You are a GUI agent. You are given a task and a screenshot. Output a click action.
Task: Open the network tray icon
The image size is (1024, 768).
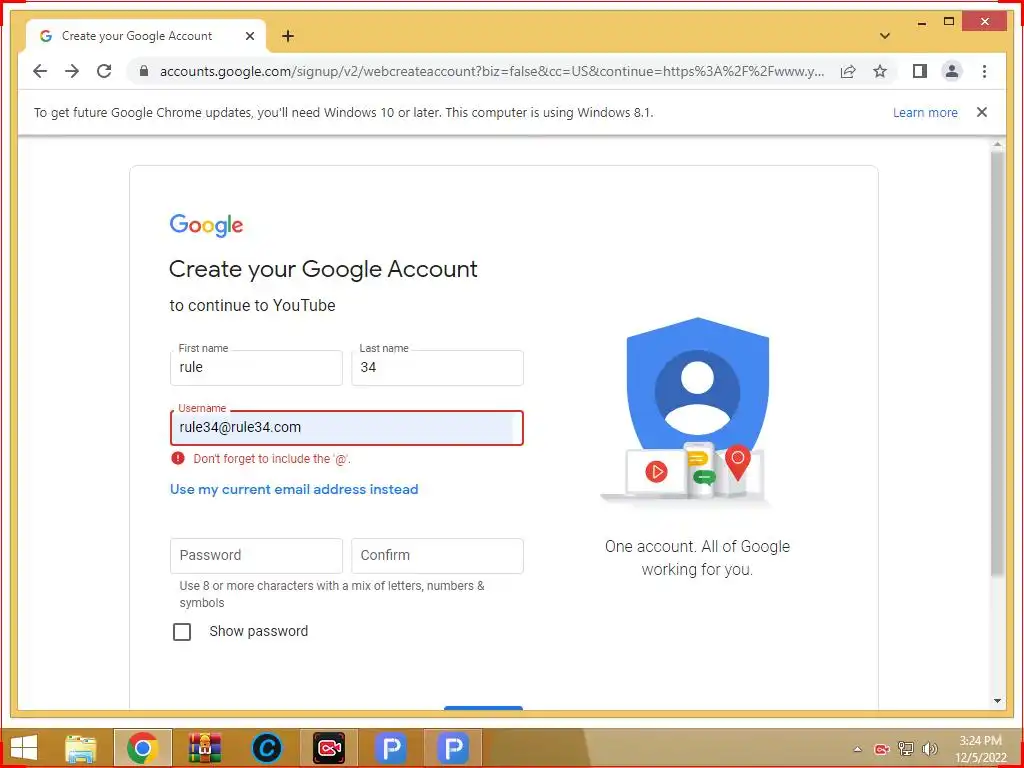coord(905,749)
